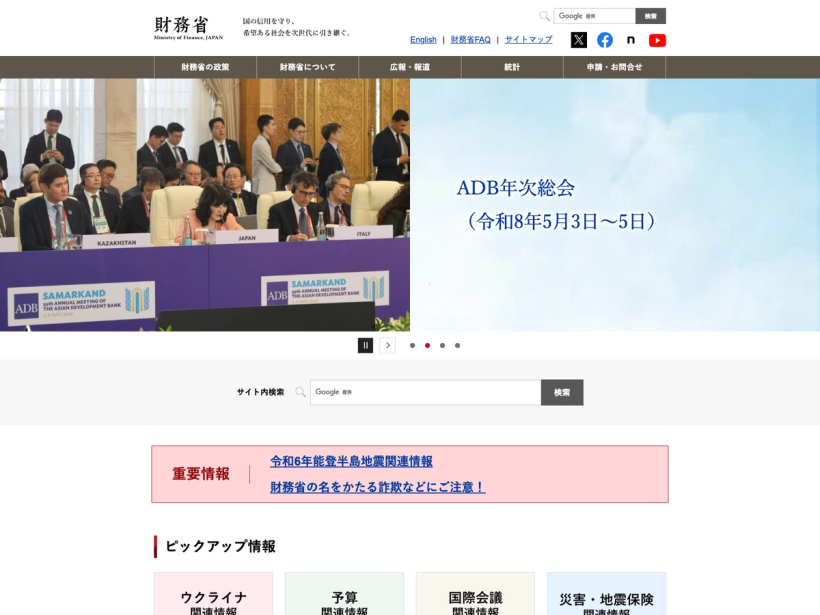Open the 財務省の政策 menu
820x615 pixels.
pyautogui.click(x=205, y=67)
